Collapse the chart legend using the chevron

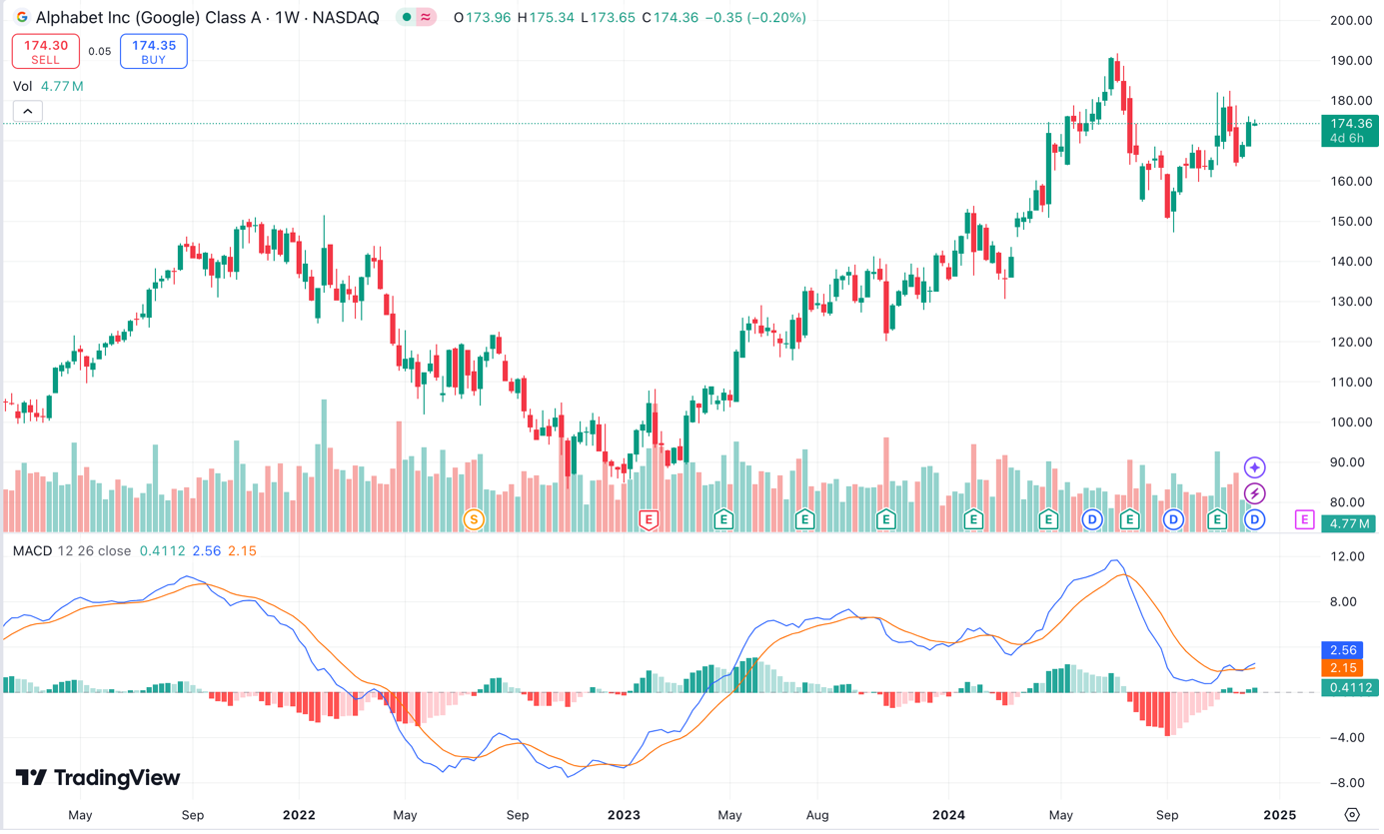[x=27, y=111]
